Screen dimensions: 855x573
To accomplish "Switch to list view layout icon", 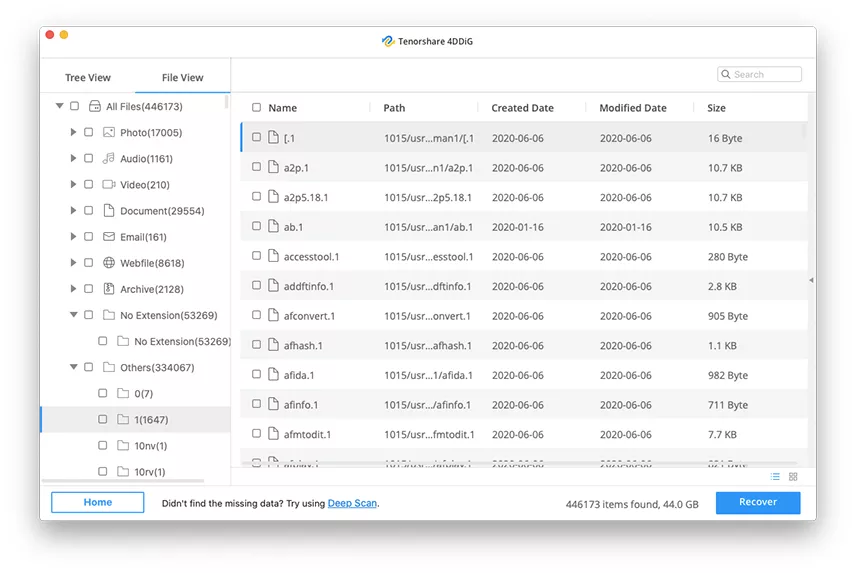I will click(775, 477).
